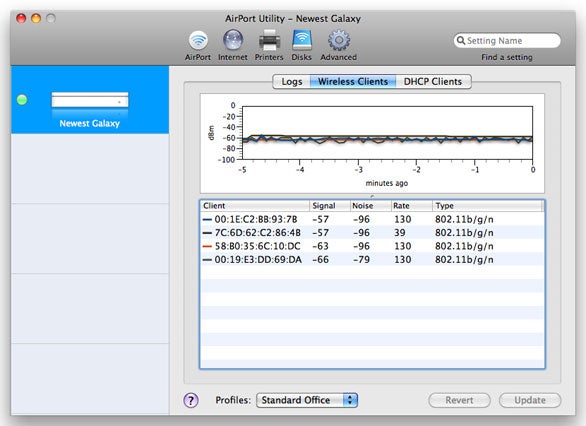The width and height of the screenshot is (586, 426).
Task: Click the help question mark button
Action: [191, 401]
